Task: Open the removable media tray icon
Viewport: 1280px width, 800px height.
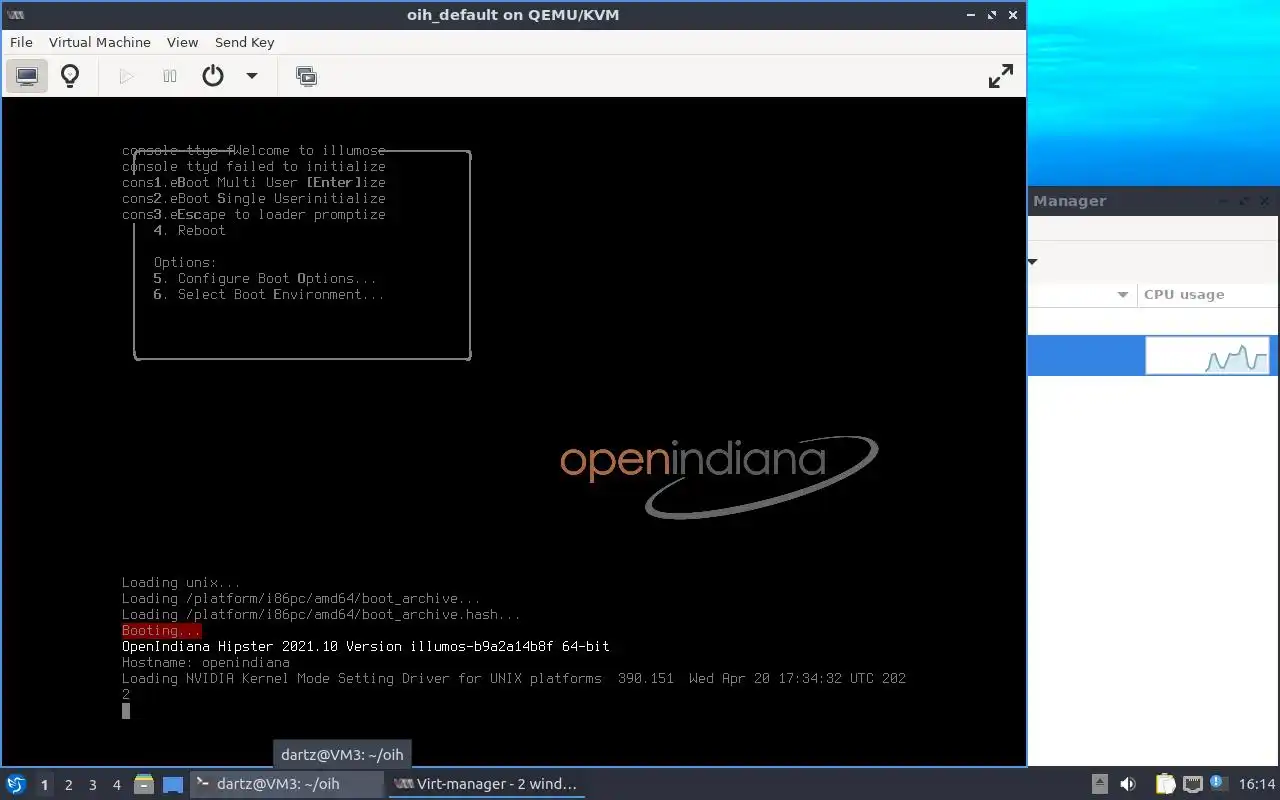Action: (x=1099, y=784)
